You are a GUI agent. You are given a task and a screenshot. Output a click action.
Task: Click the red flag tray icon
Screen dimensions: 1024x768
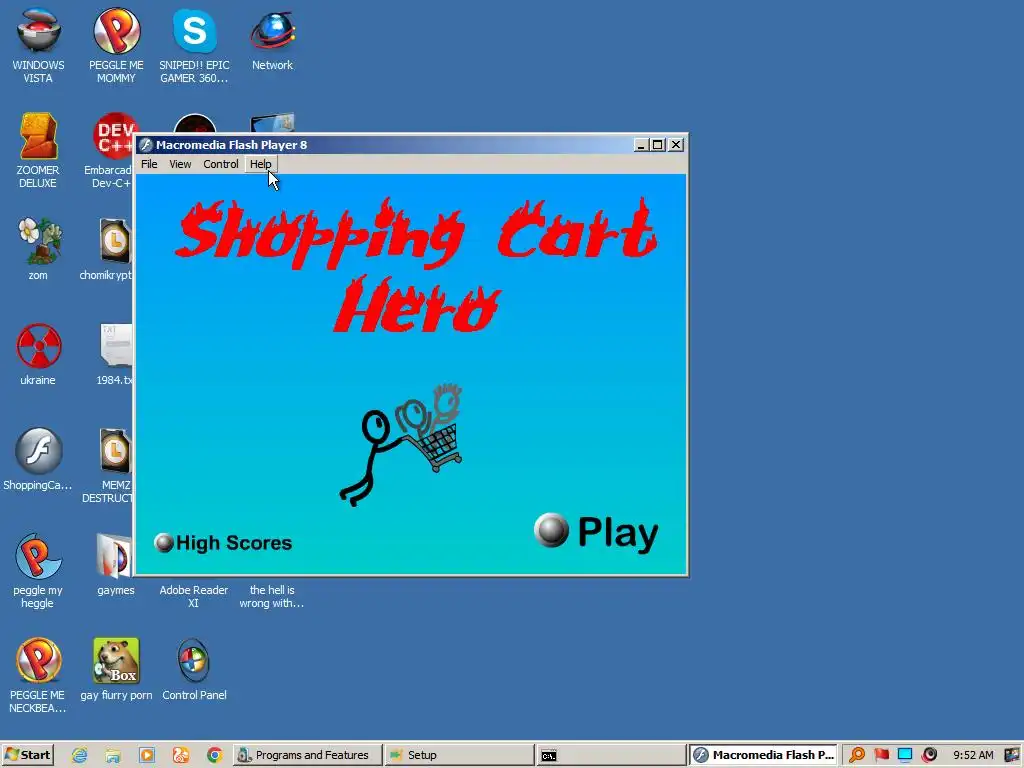point(881,755)
